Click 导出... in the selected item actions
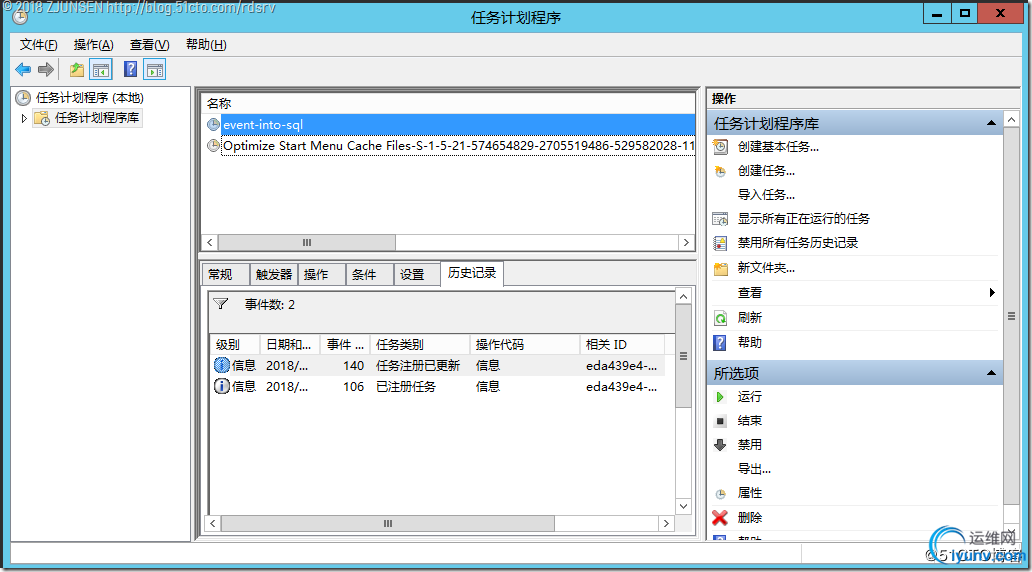This screenshot has height=572, width=1032. tap(754, 469)
